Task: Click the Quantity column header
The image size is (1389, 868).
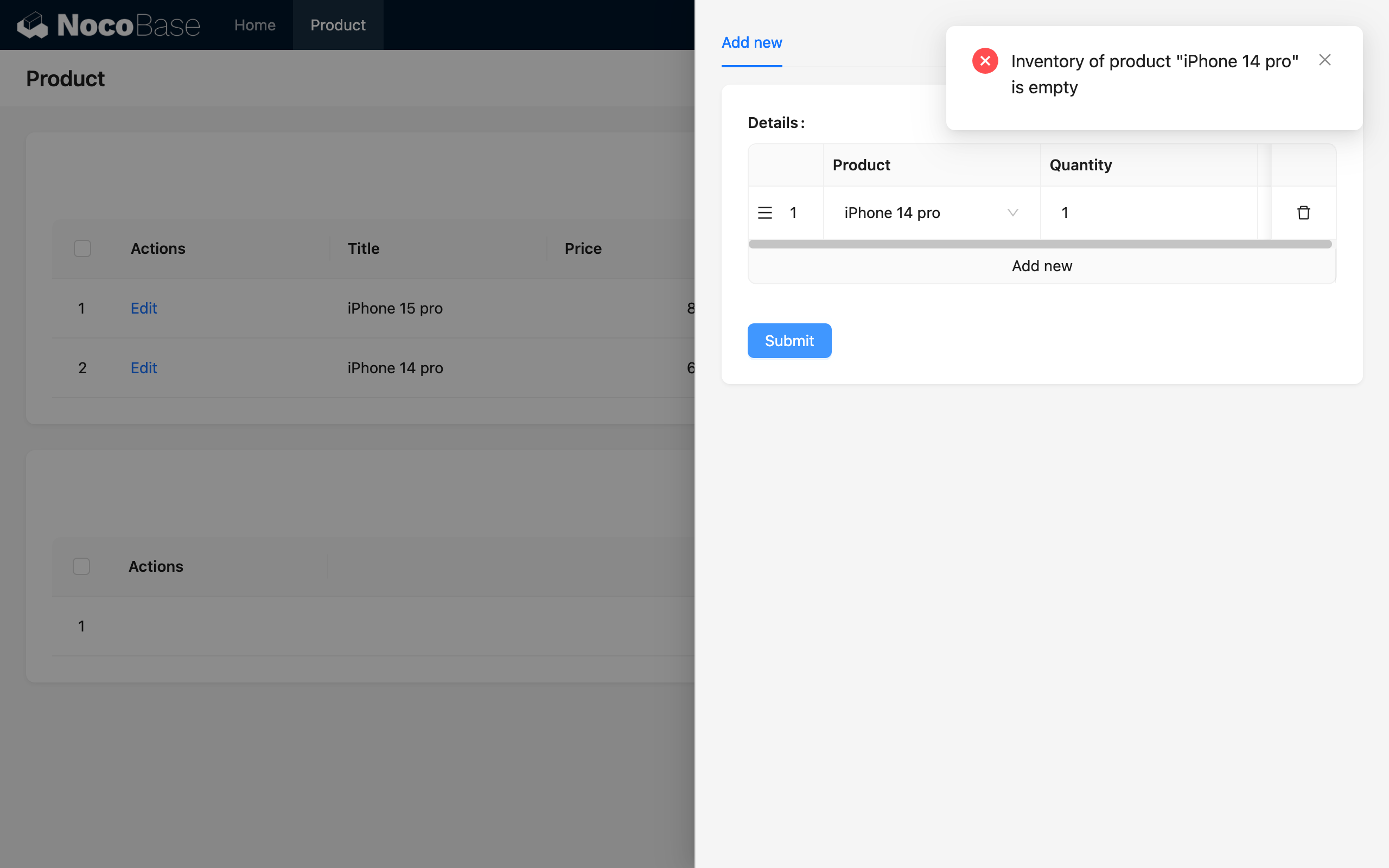Action: [1080, 165]
